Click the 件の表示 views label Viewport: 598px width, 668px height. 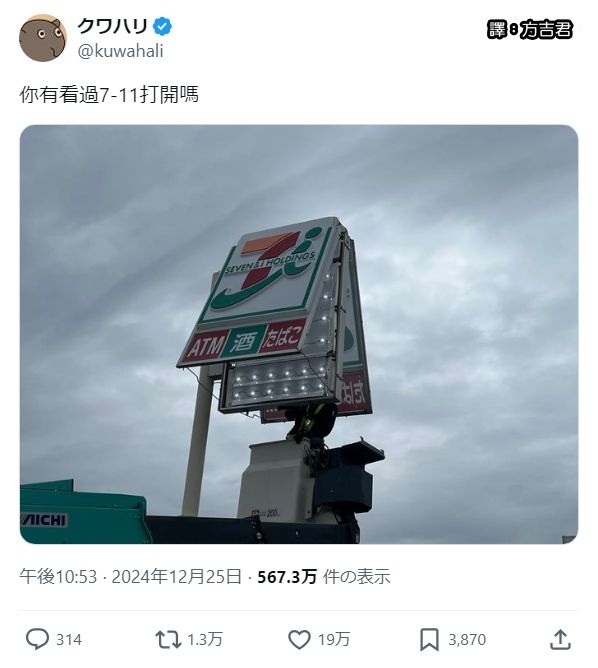tap(356, 576)
